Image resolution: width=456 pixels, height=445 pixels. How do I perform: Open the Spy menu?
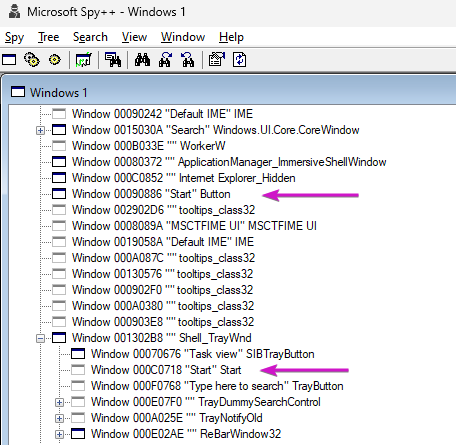pyautogui.click(x=14, y=37)
